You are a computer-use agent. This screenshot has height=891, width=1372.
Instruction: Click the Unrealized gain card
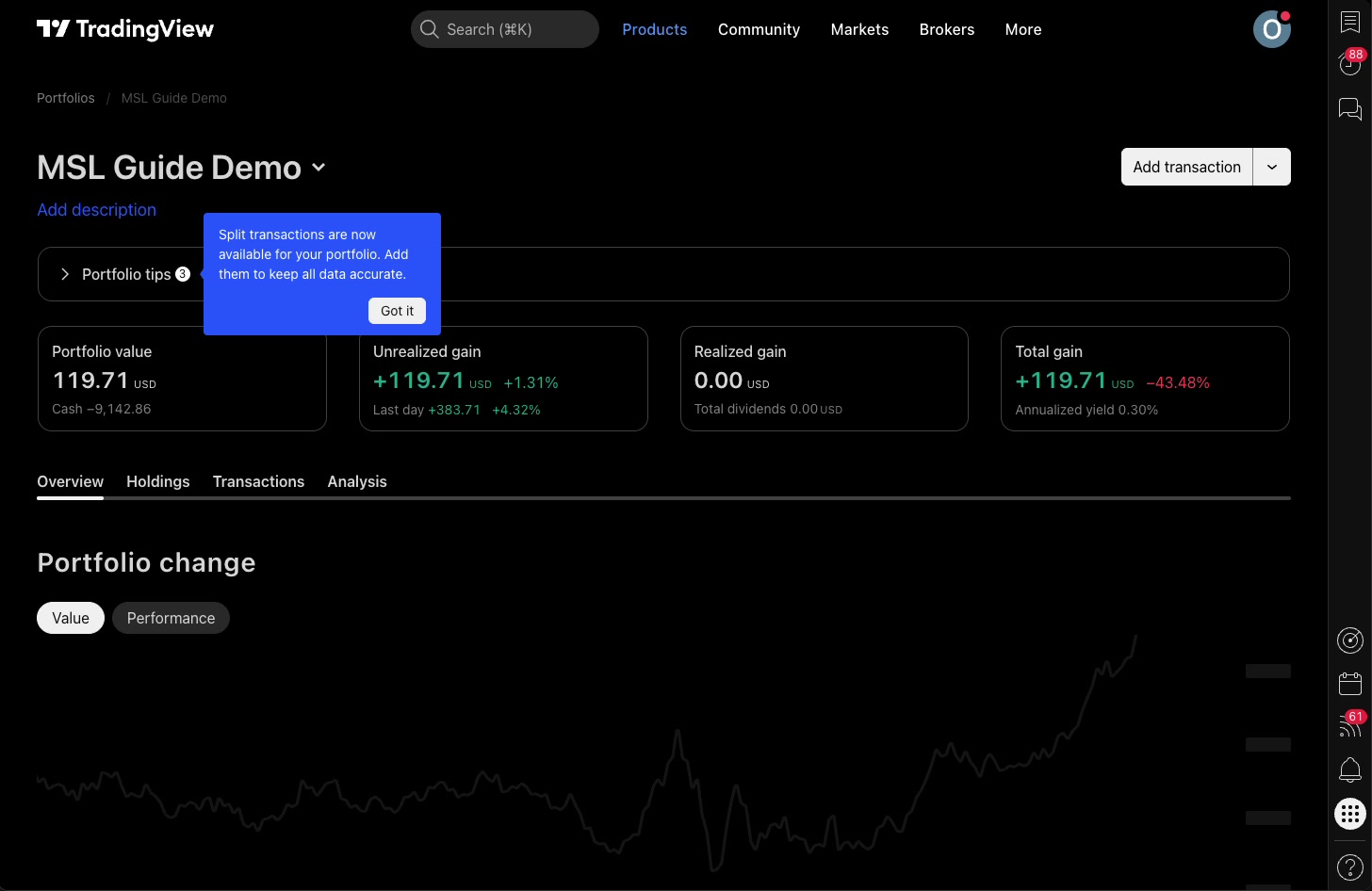point(503,379)
